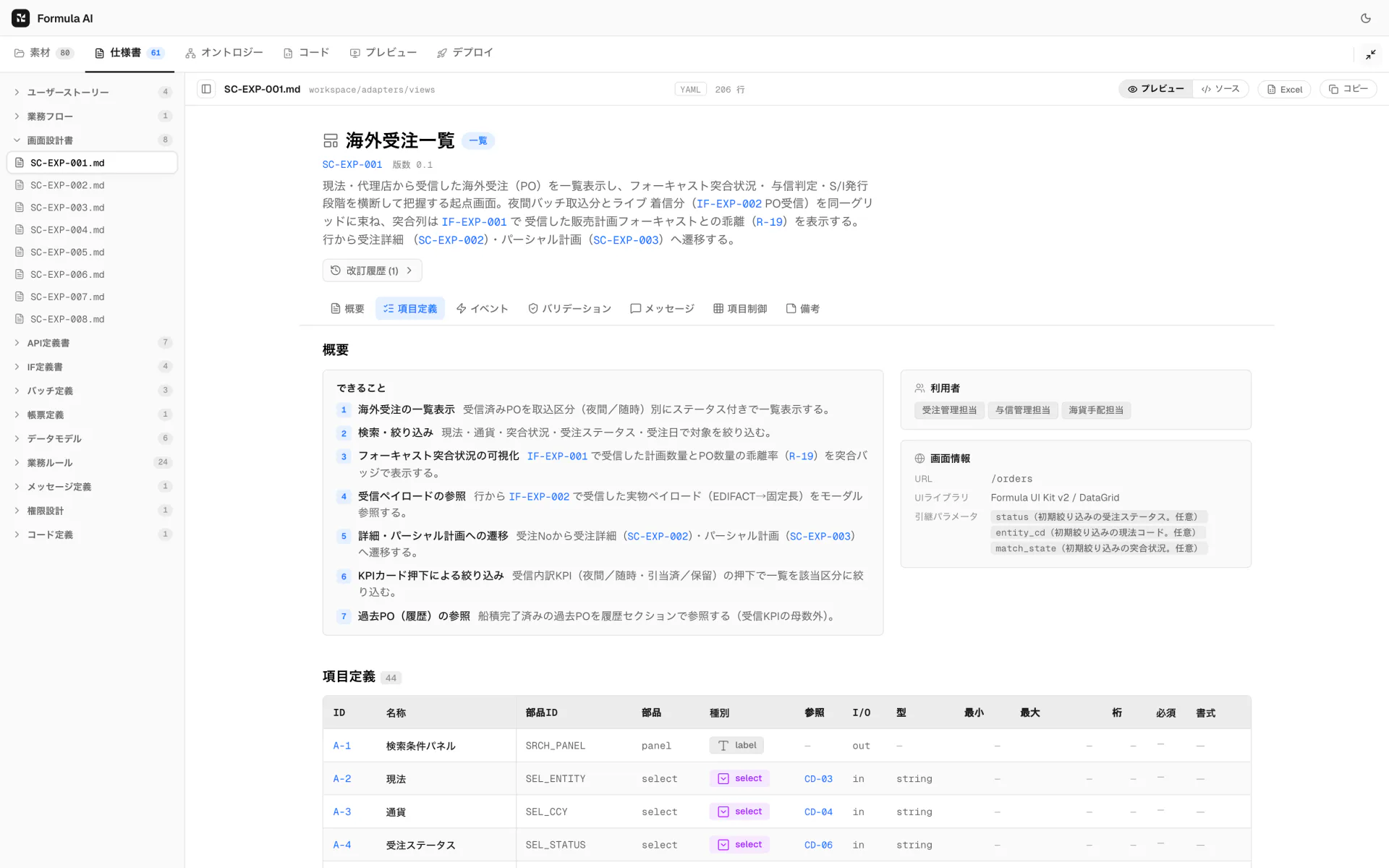Click the コピー button

point(1348,89)
